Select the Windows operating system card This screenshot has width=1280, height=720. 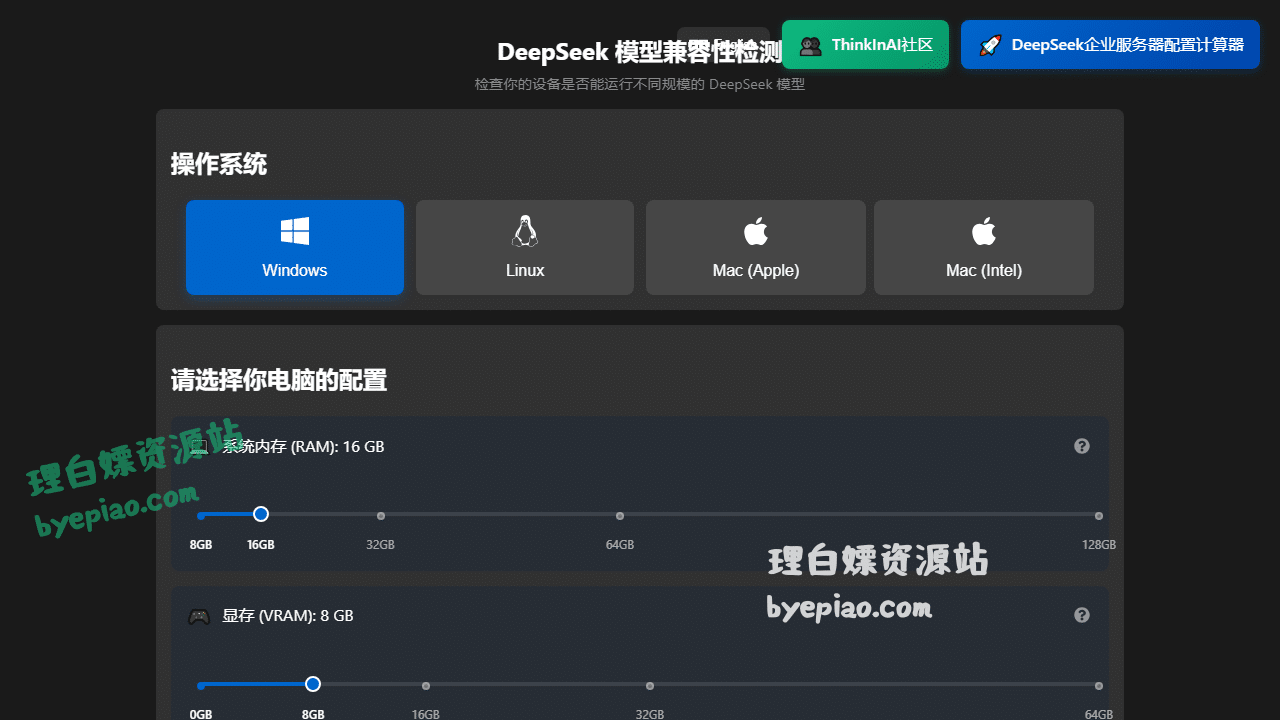pos(295,247)
